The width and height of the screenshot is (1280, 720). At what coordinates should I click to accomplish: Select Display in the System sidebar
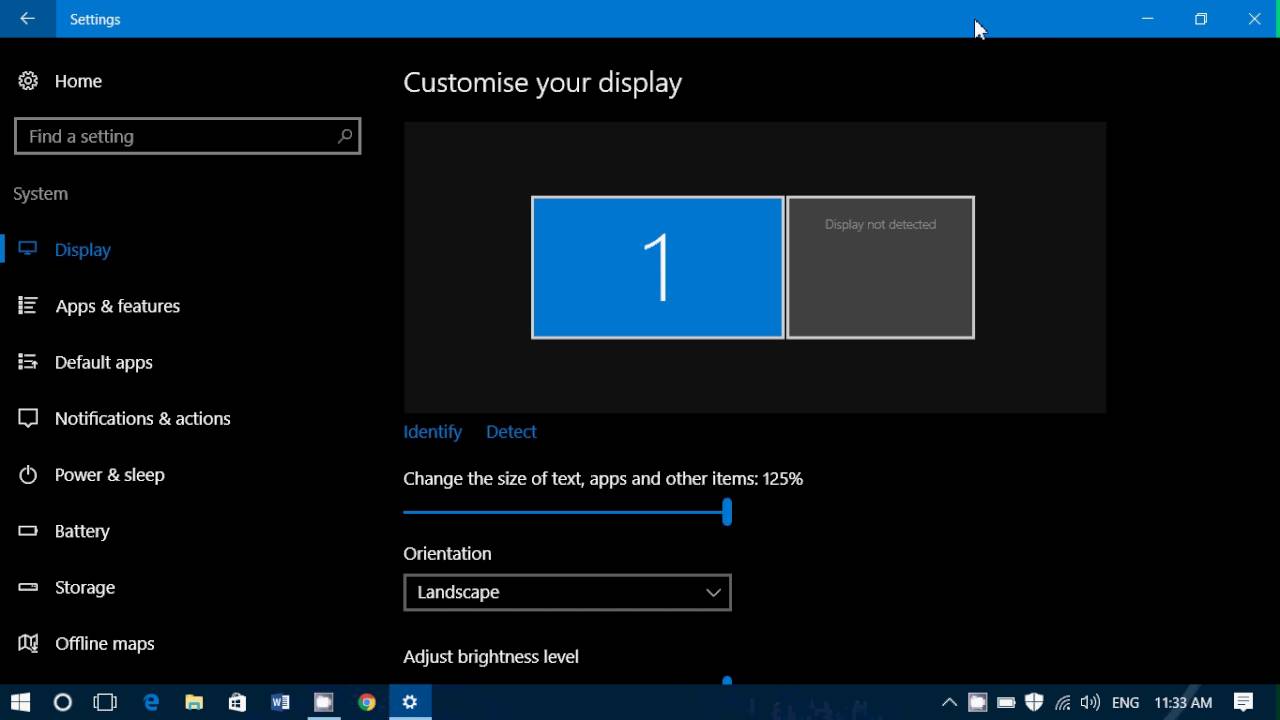click(x=83, y=249)
